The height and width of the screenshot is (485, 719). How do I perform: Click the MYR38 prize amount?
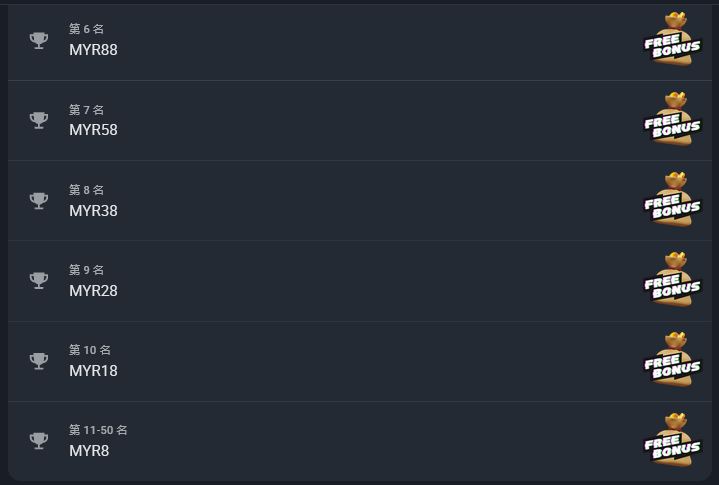coord(93,210)
